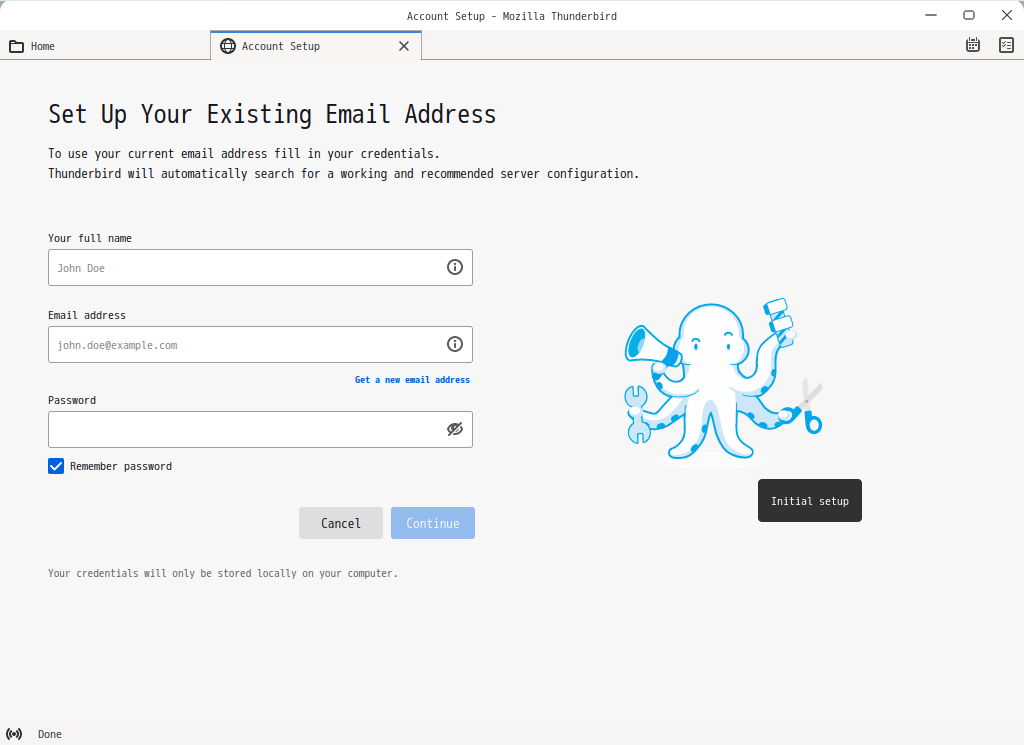The image size is (1024, 745).
Task: Click the Initial setup tooltip label
Action: point(810,501)
